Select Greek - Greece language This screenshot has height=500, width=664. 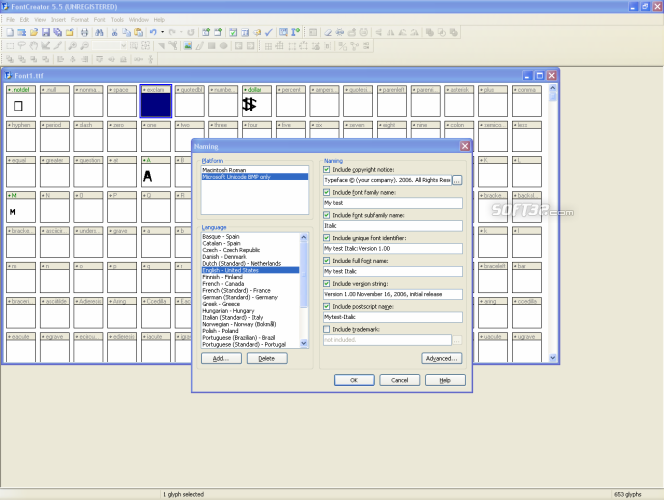coord(251,304)
